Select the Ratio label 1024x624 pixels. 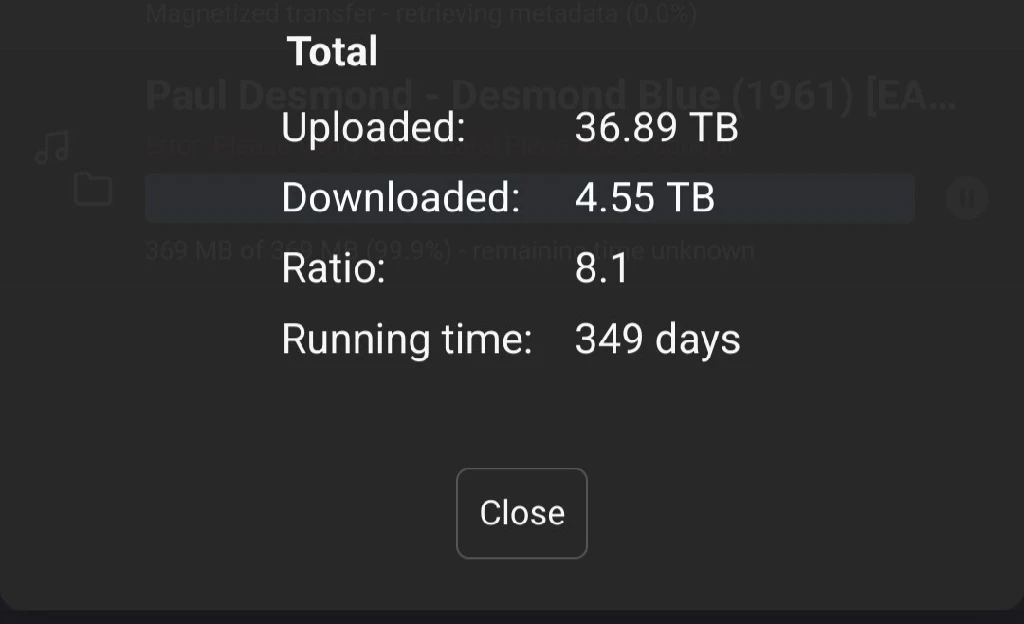pyautogui.click(x=333, y=268)
